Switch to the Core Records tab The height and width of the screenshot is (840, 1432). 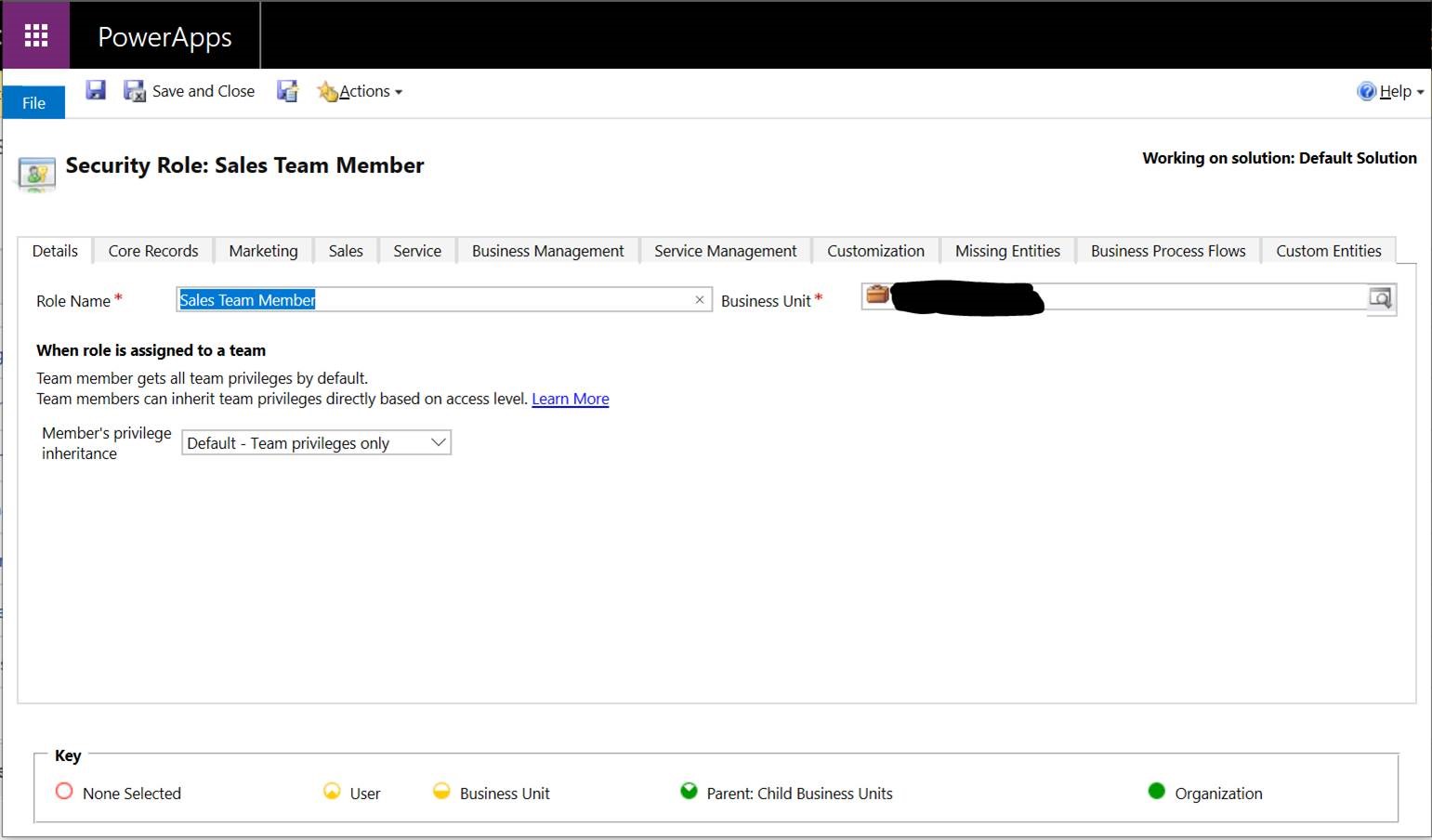[x=153, y=251]
